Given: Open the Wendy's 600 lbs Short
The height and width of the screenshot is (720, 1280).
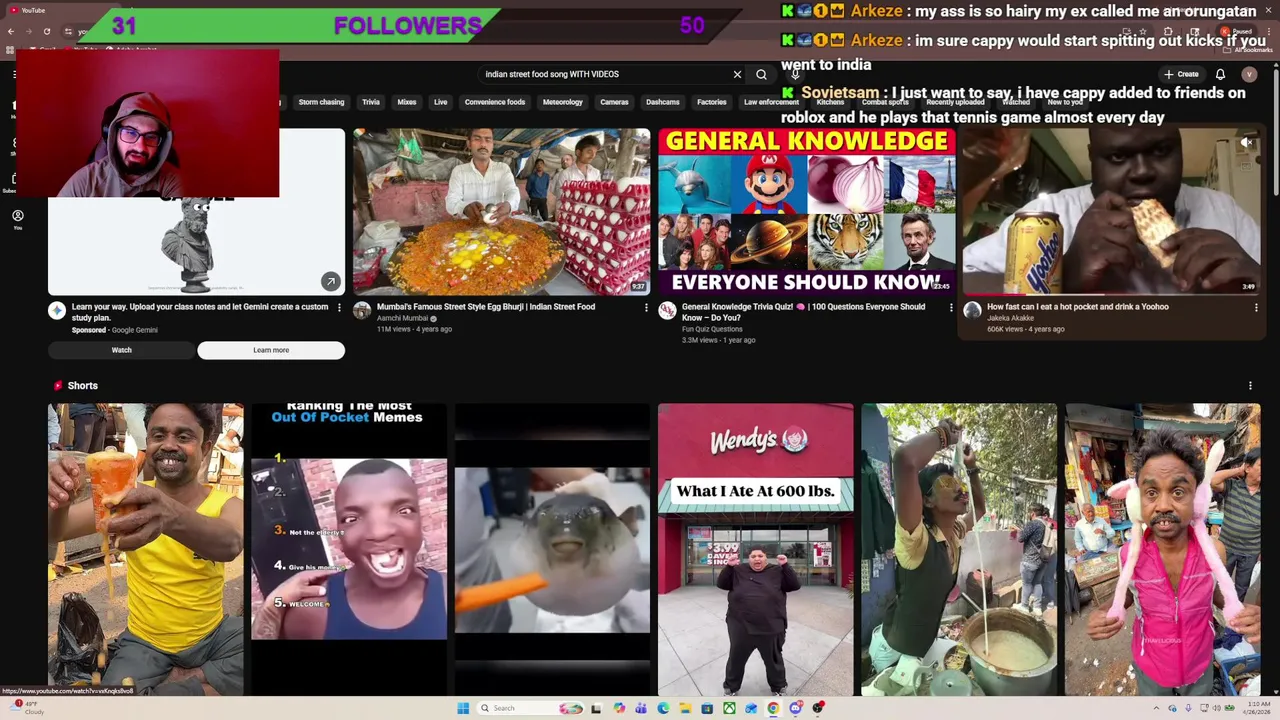Looking at the screenshot, I should pyautogui.click(x=756, y=549).
